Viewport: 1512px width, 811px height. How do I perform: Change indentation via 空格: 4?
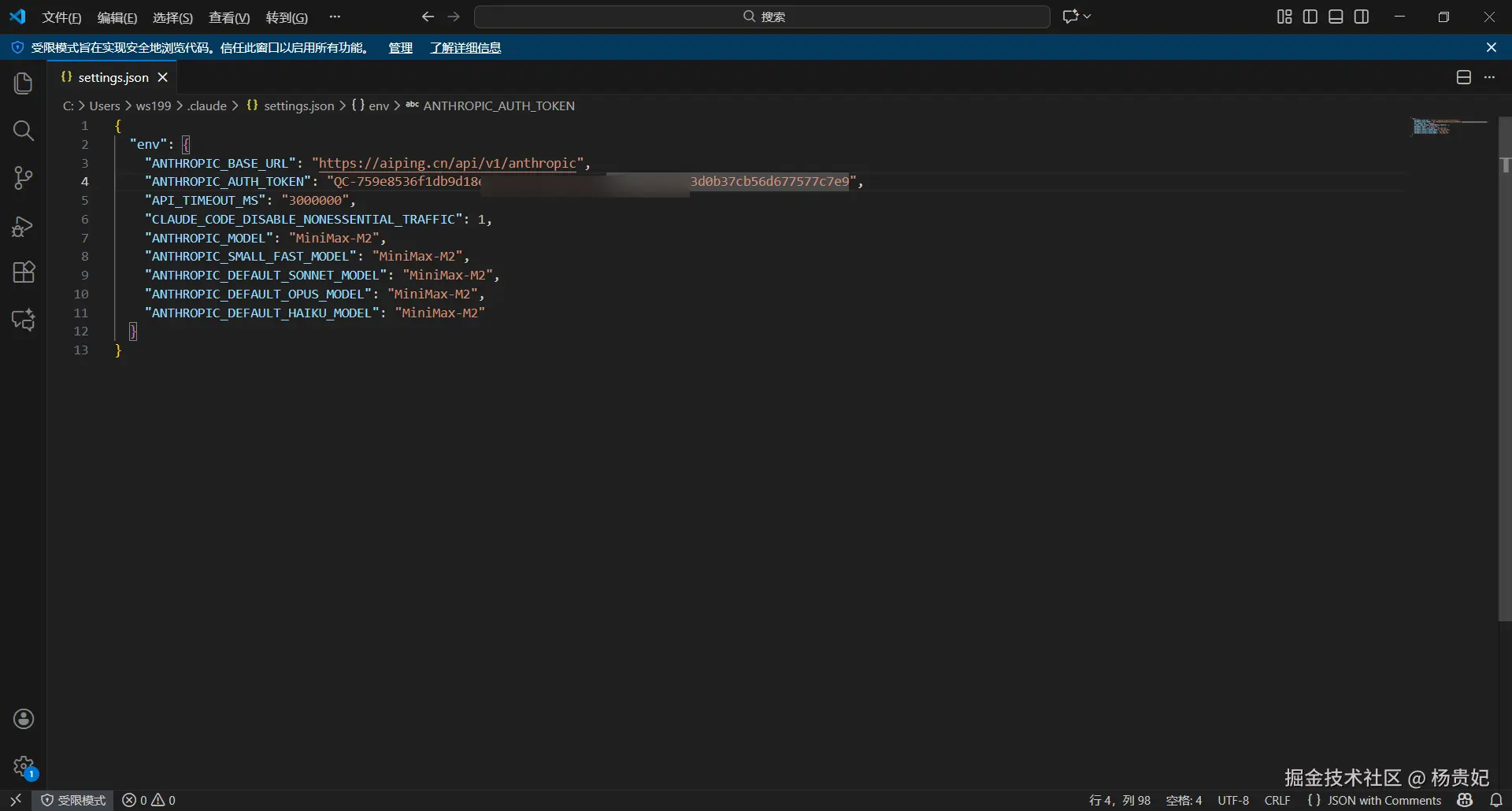point(1184,800)
